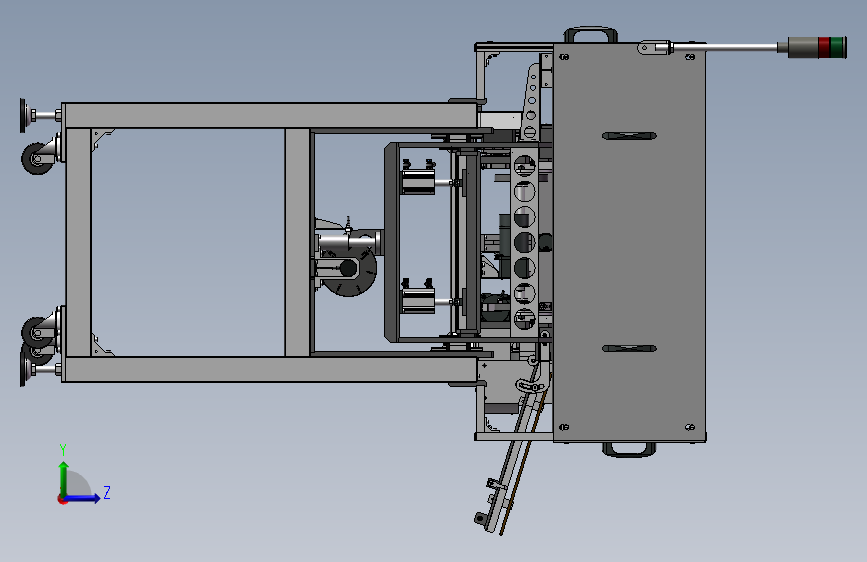Click the 'Y' axis label
Screen dimensions: 867x562
63,449
